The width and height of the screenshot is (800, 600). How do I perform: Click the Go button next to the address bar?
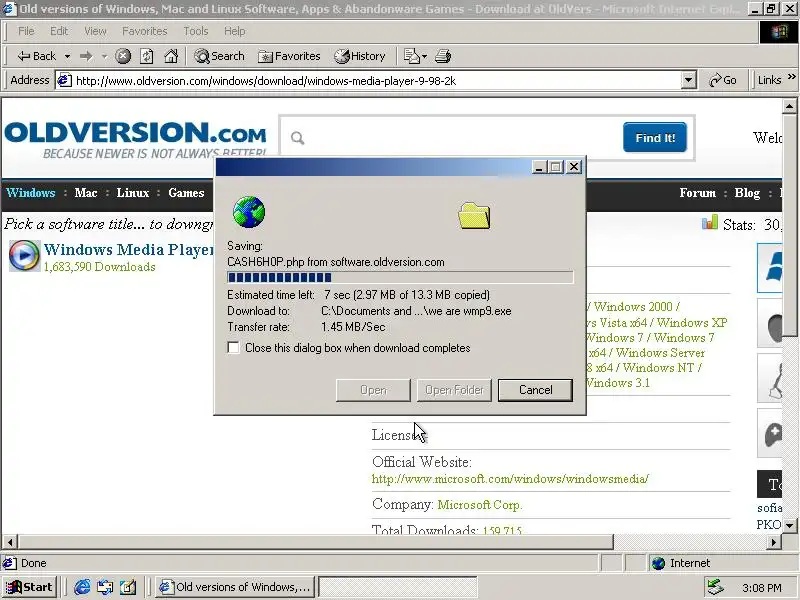[722, 81]
